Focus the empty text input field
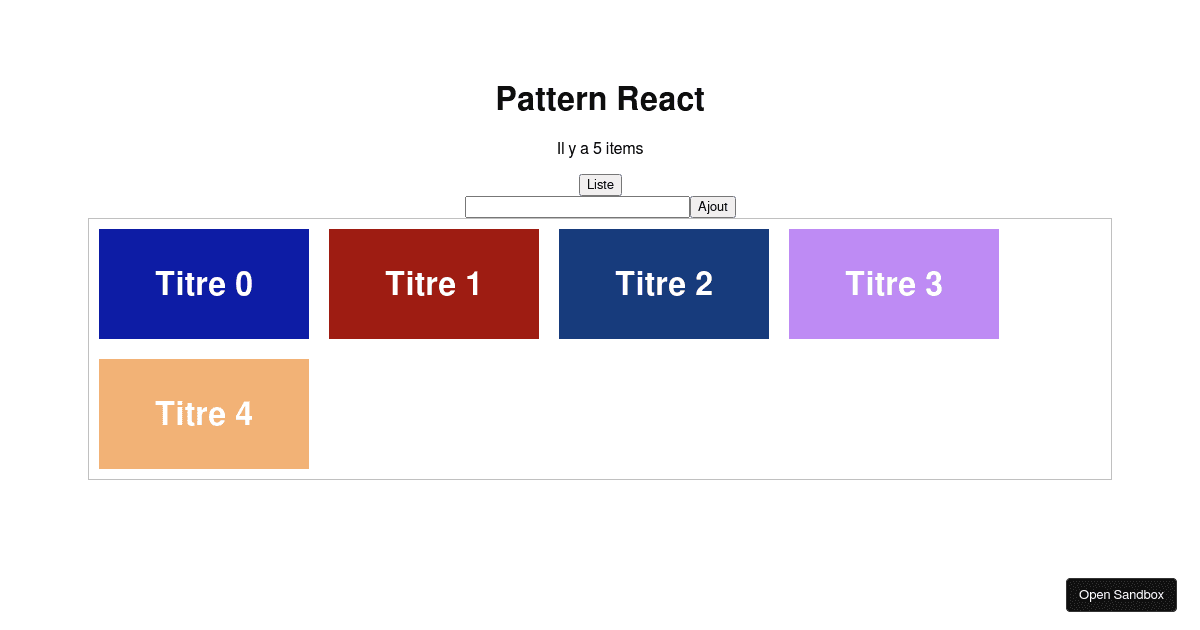 pos(577,207)
